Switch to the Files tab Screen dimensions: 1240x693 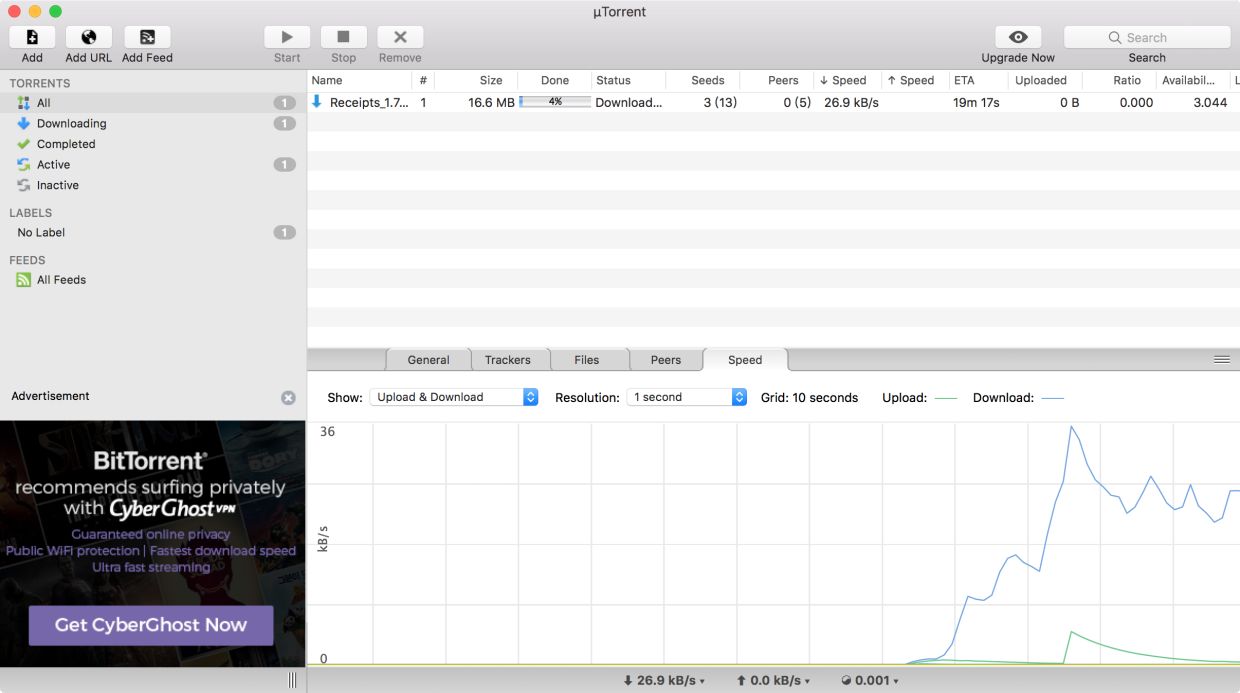587,360
